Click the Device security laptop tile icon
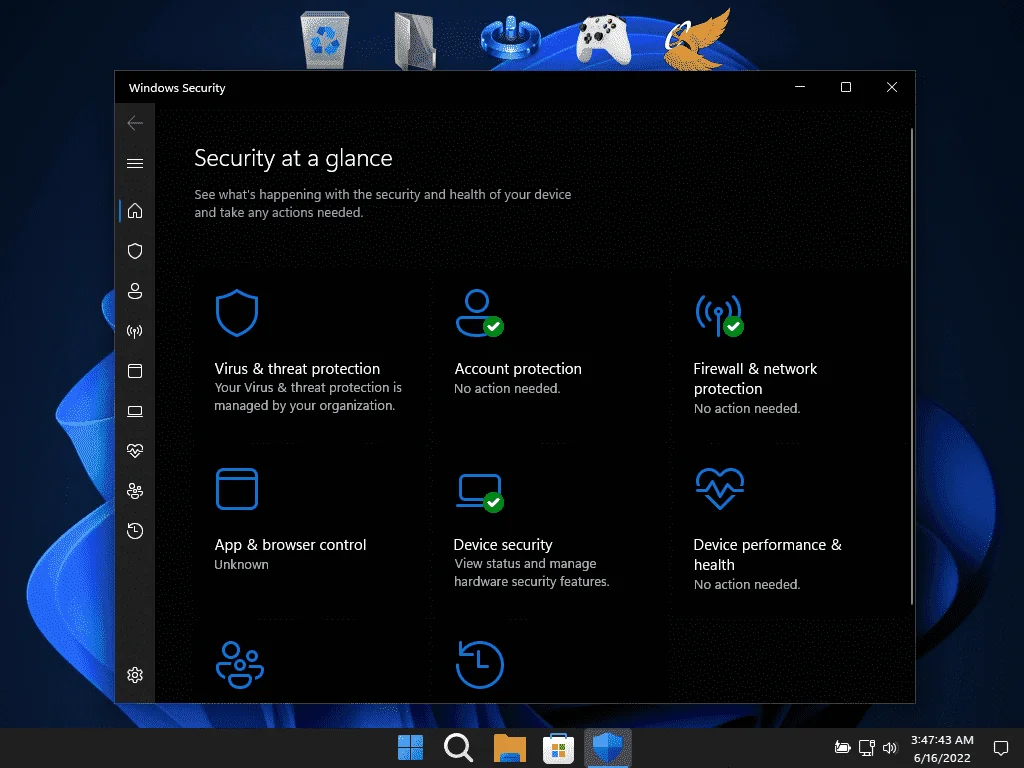The image size is (1024, 768). point(480,492)
